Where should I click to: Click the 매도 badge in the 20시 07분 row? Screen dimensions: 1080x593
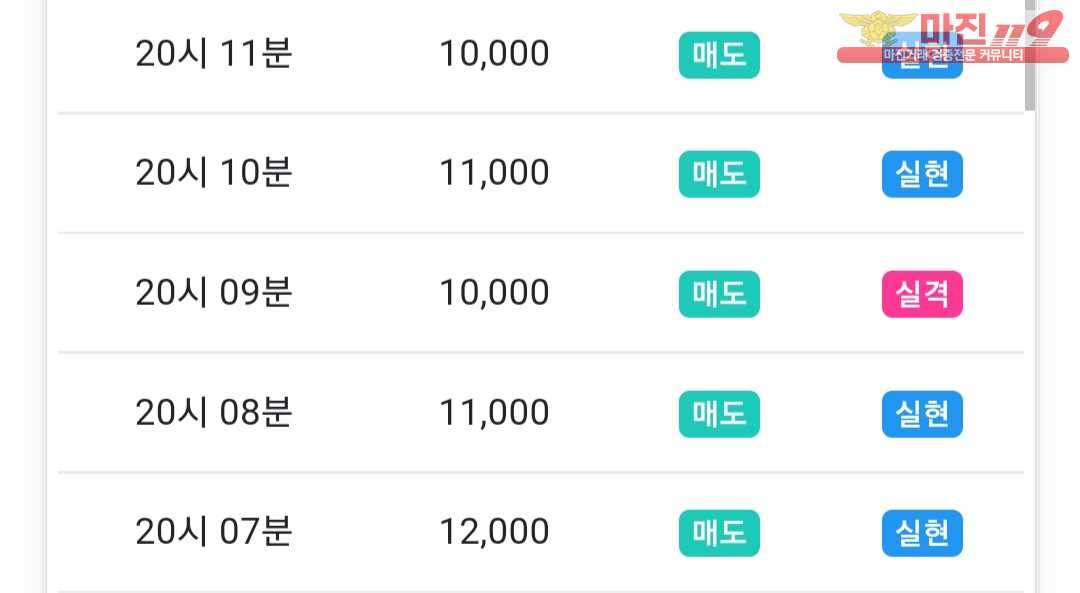(719, 533)
